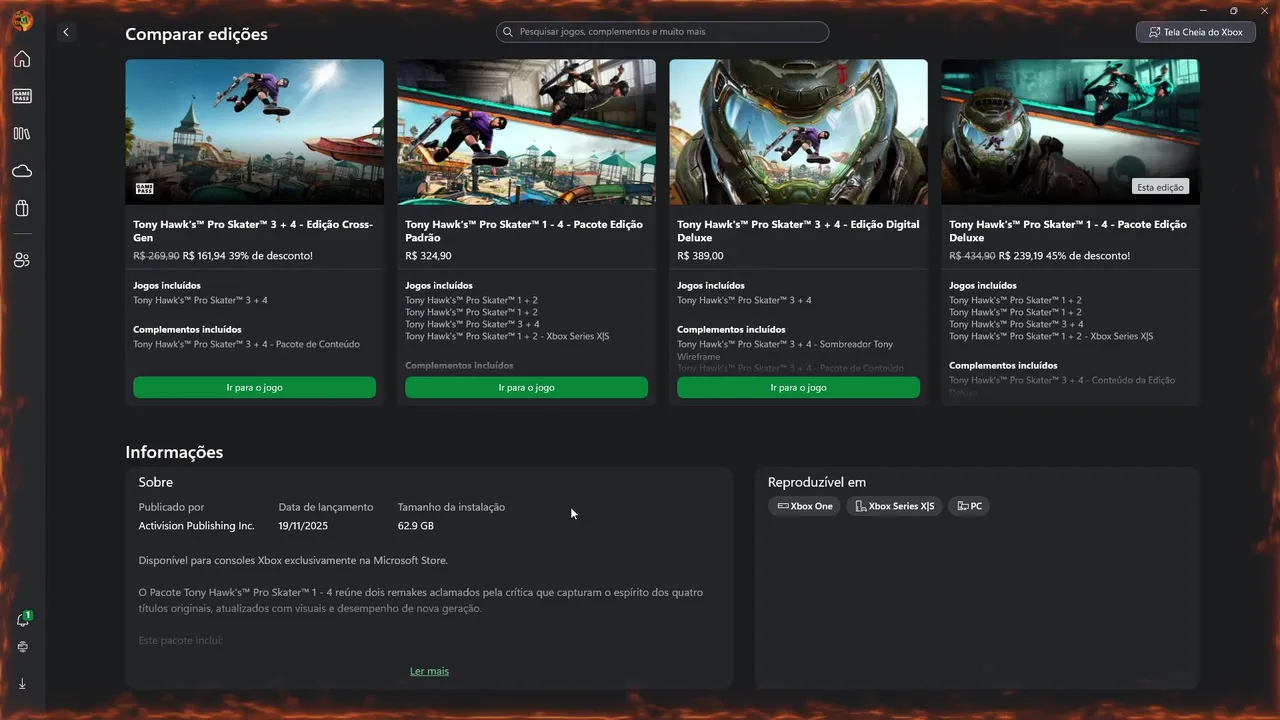Open the Friends and social icon
Screen dimensions: 1280x720
tap(22, 260)
